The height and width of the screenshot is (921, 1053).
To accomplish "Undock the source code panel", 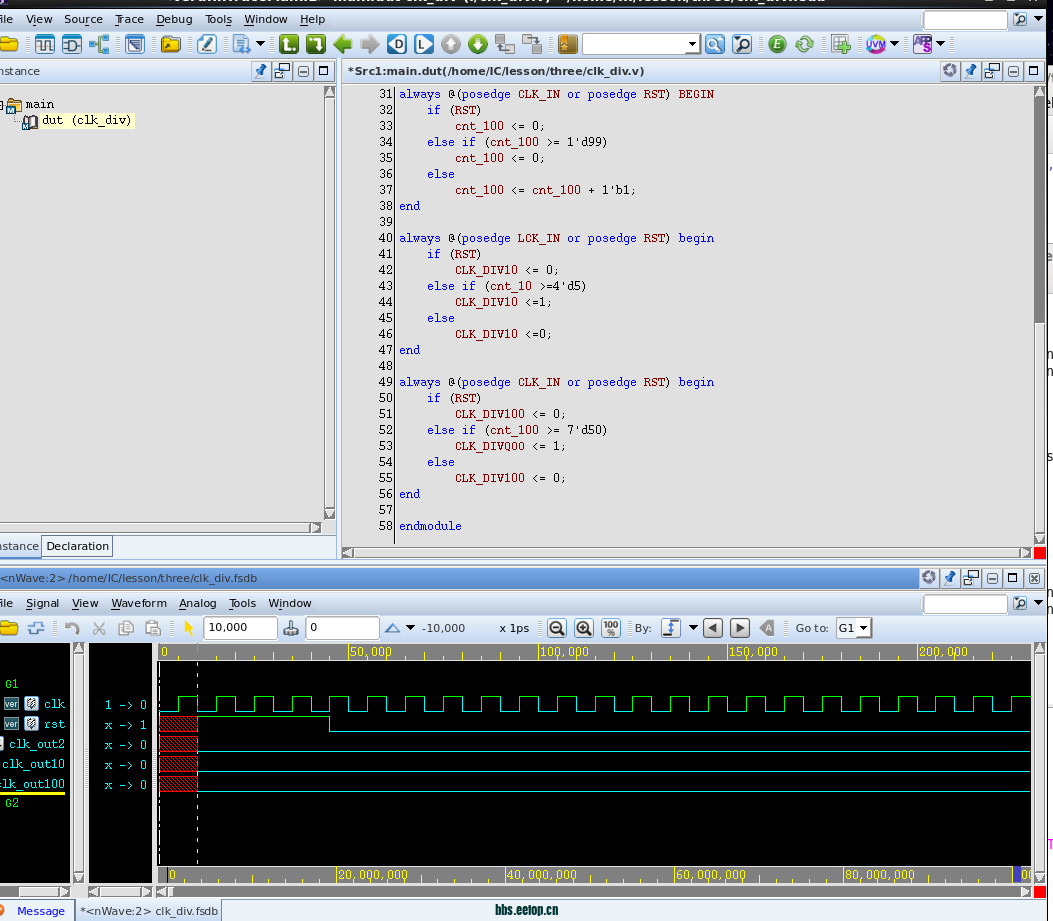I will tap(992, 71).
